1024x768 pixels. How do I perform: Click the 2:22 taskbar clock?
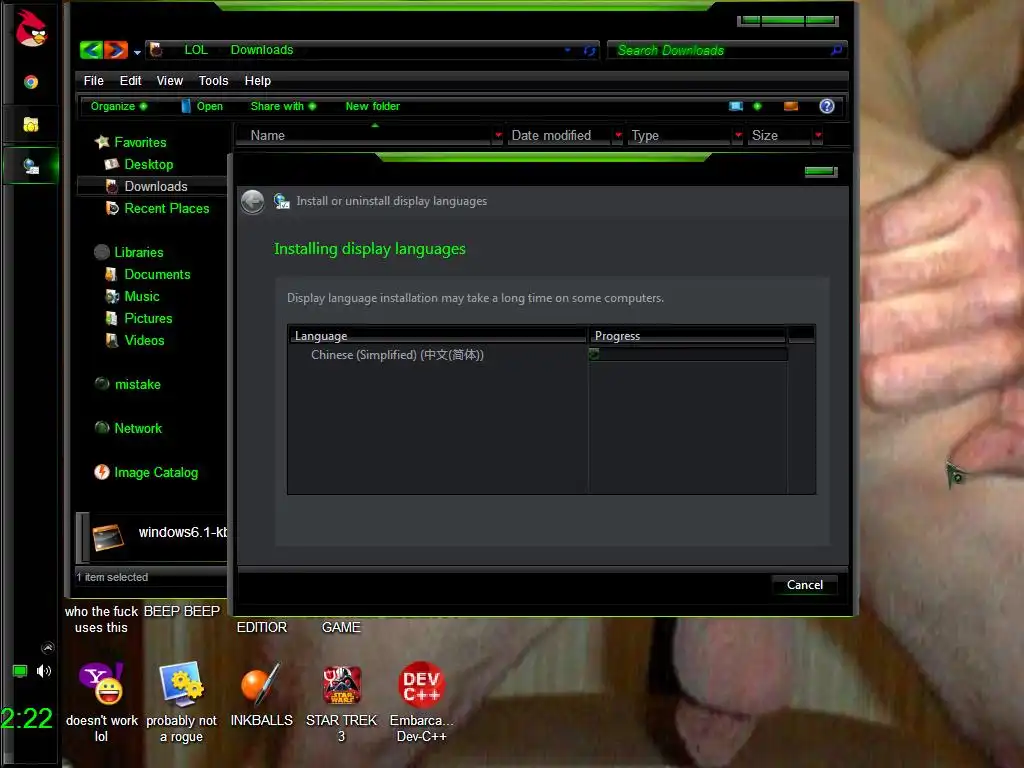[27, 718]
